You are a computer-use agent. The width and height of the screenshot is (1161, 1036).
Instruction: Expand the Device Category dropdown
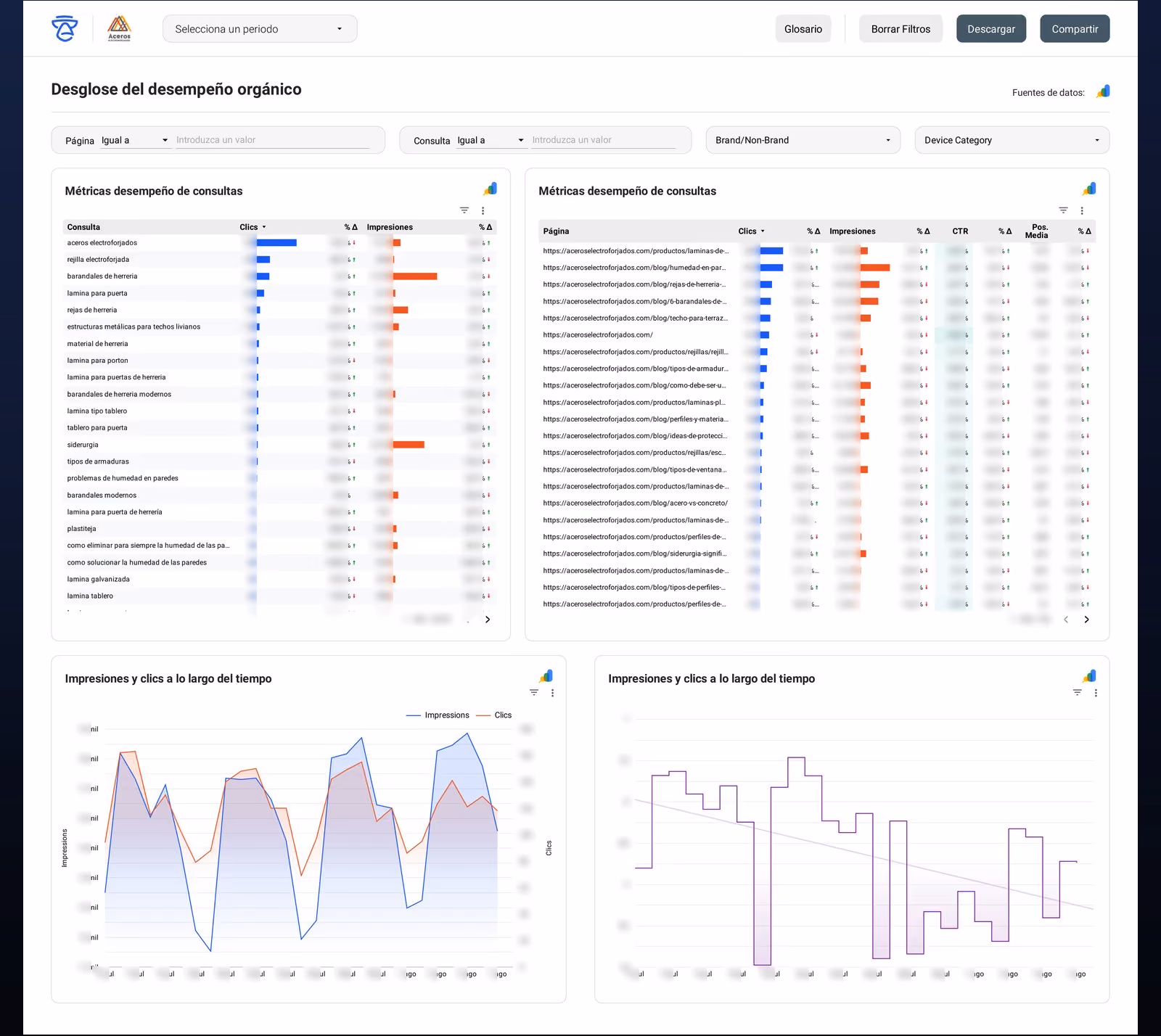coord(1012,140)
